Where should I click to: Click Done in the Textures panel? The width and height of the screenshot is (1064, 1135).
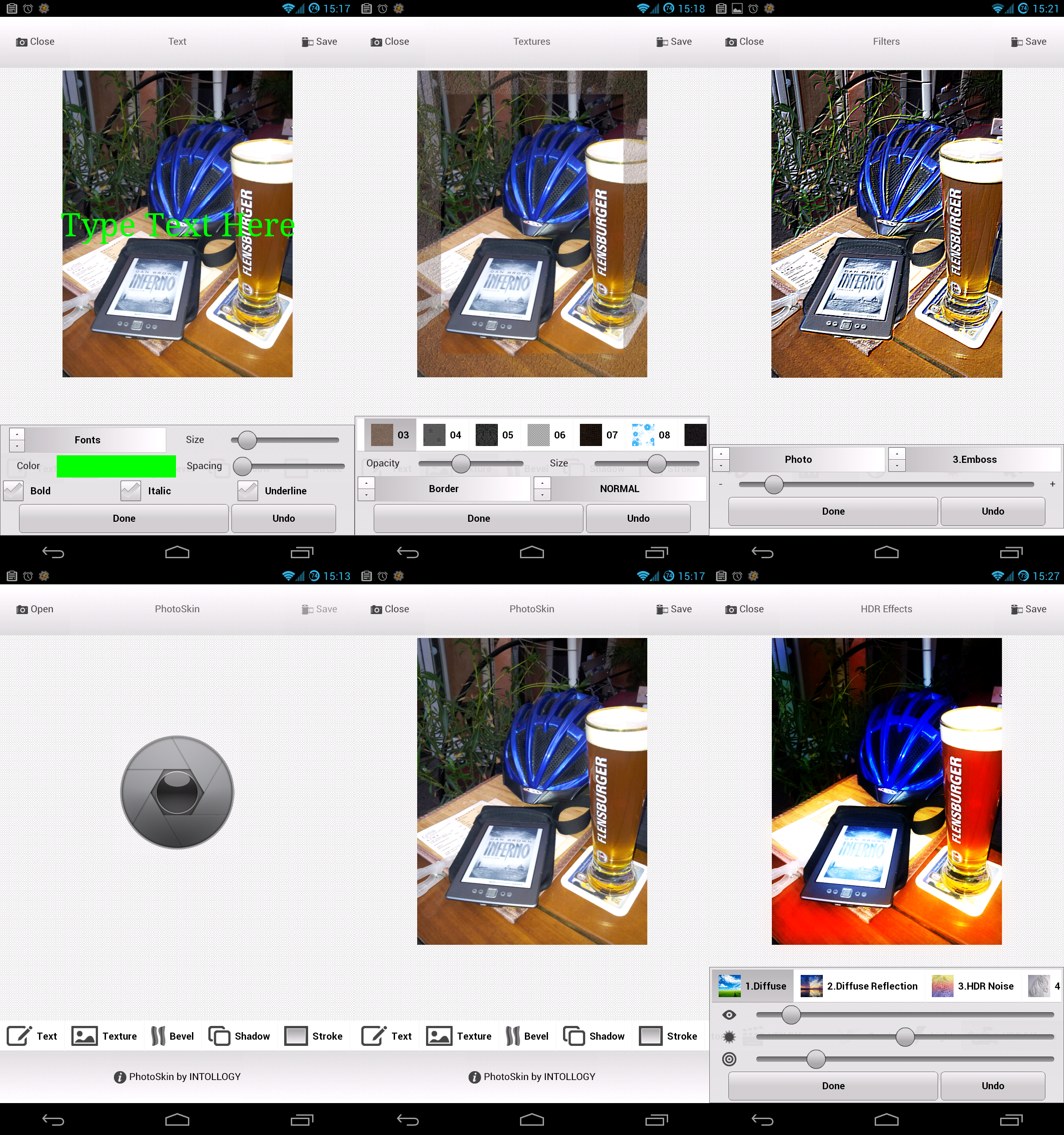478,518
